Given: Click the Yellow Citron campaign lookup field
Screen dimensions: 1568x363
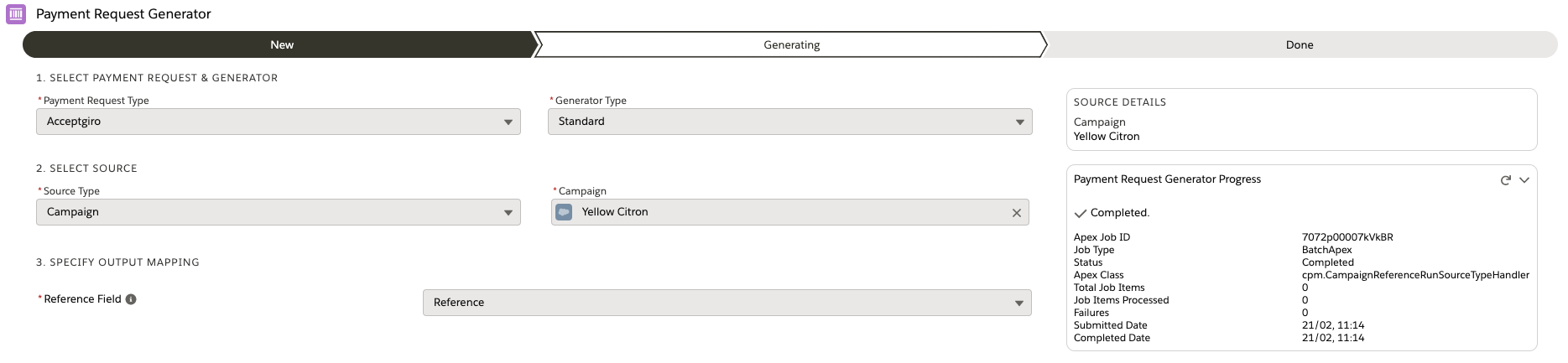Looking at the screenshot, I should pos(789,212).
